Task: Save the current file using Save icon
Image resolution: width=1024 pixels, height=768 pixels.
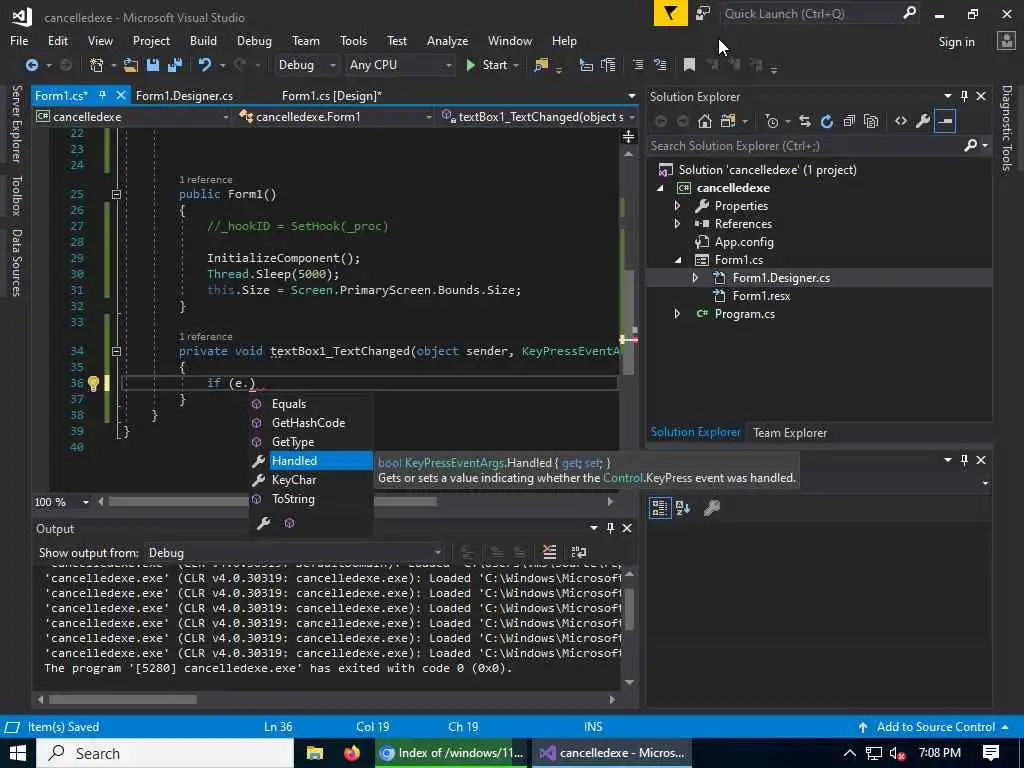Action: click(153, 65)
